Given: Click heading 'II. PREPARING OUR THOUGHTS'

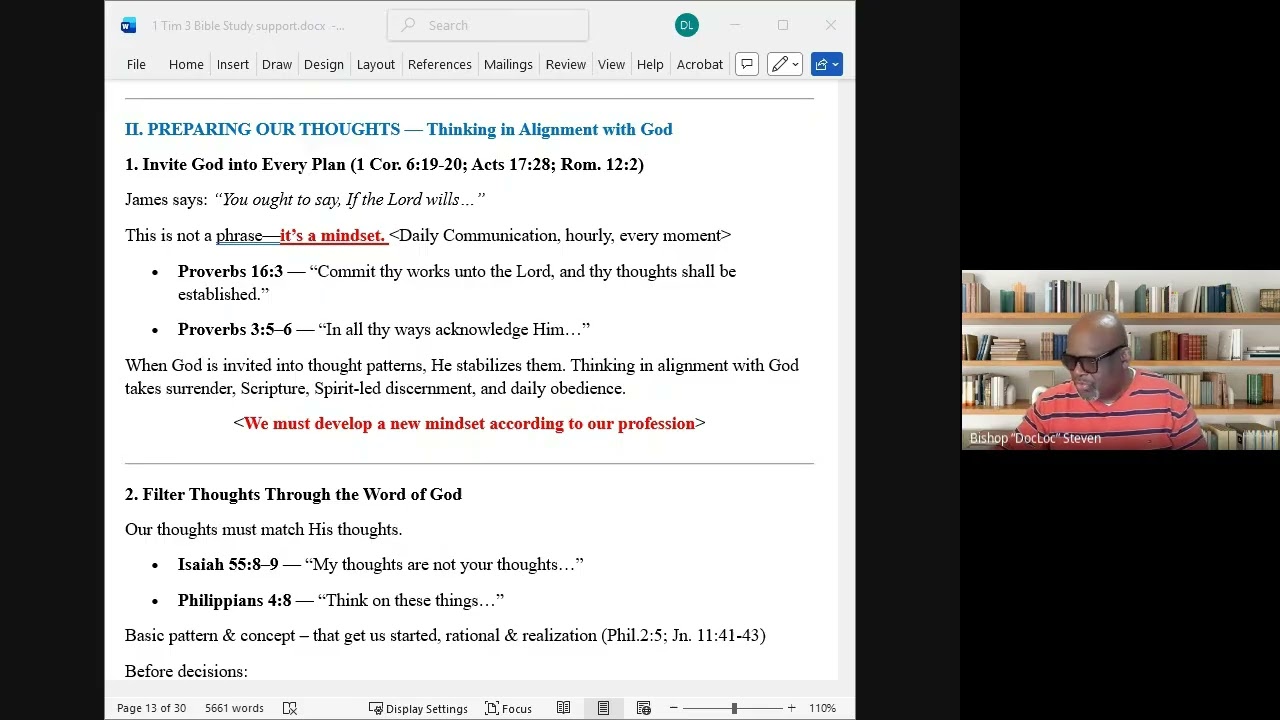Looking at the screenshot, I should [262, 129].
